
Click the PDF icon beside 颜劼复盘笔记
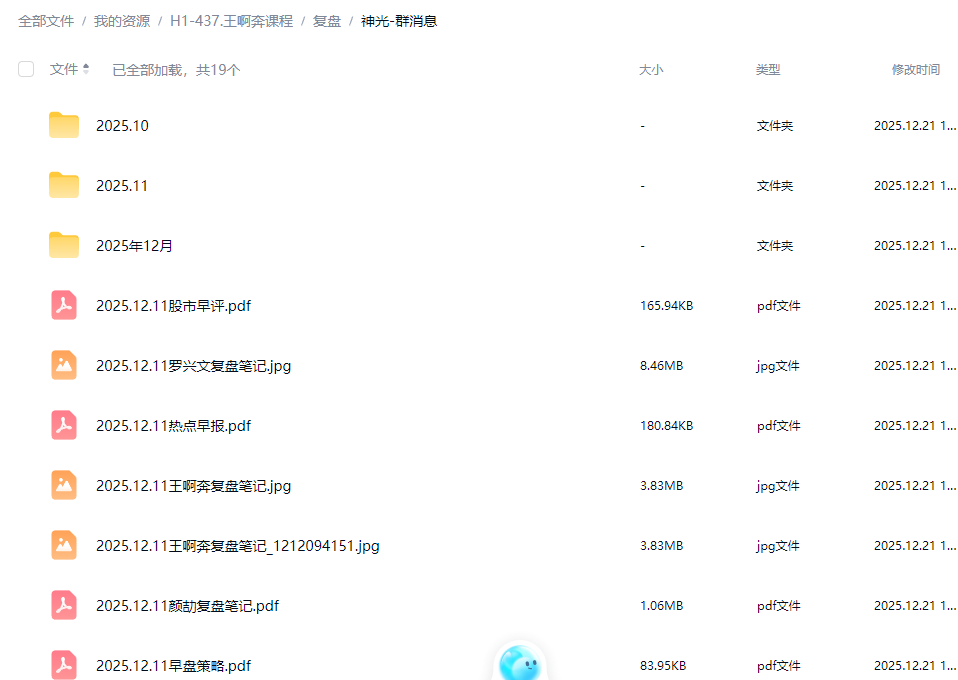pyautogui.click(x=64, y=605)
